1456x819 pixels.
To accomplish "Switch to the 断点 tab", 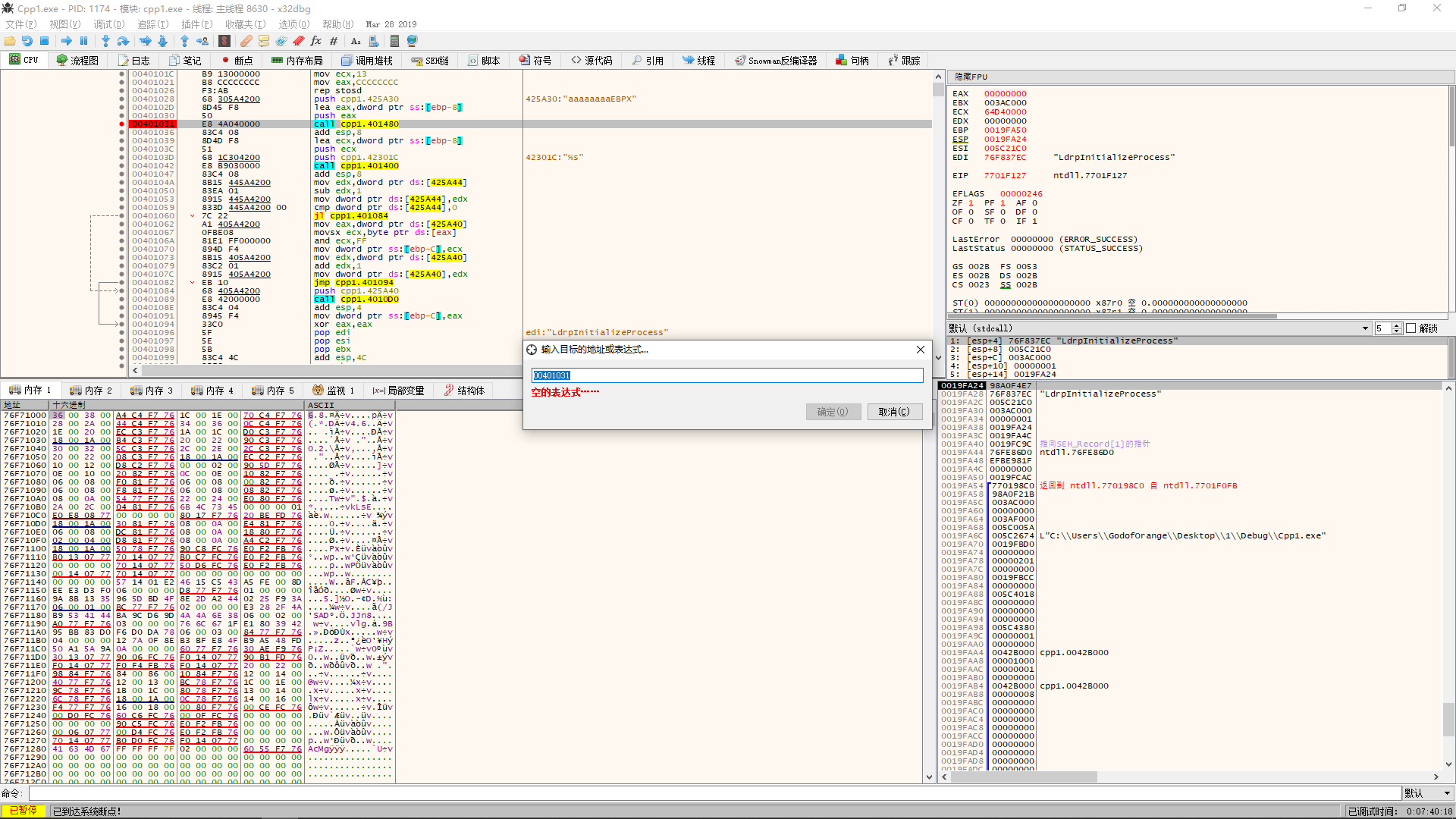I will 237,61.
